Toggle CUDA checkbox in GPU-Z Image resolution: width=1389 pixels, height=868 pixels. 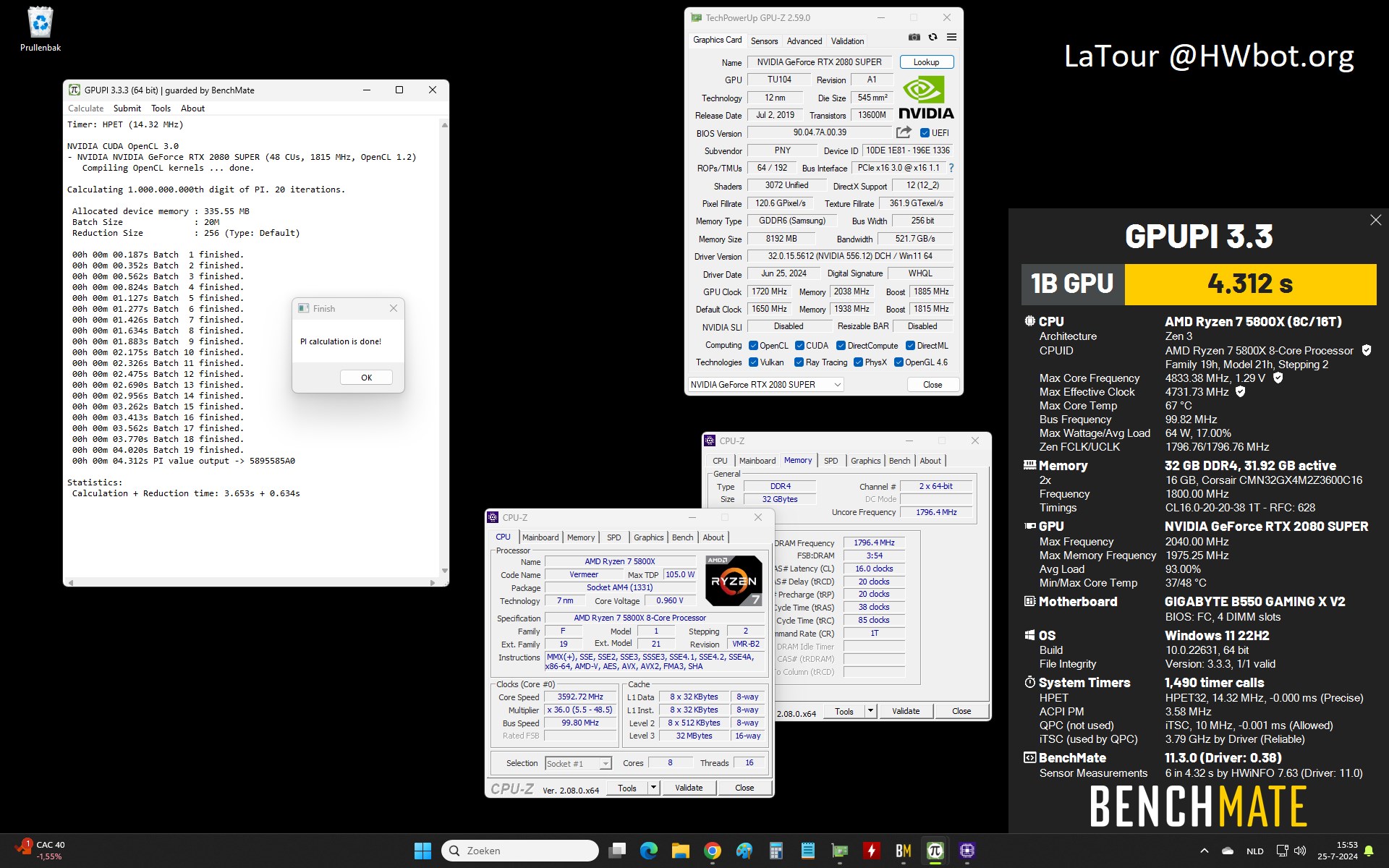pyautogui.click(x=799, y=346)
